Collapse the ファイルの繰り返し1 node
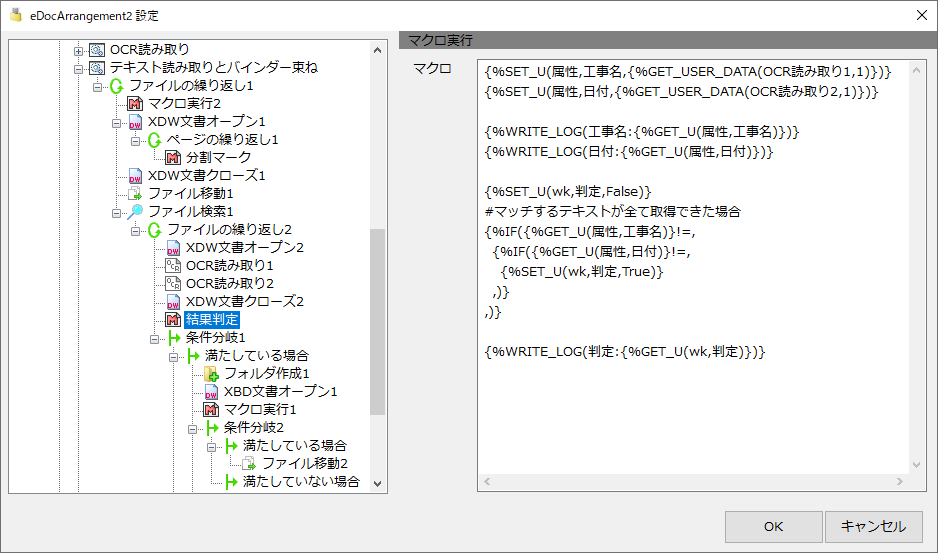The height and width of the screenshot is (553, 938). (x=98, y=88)
